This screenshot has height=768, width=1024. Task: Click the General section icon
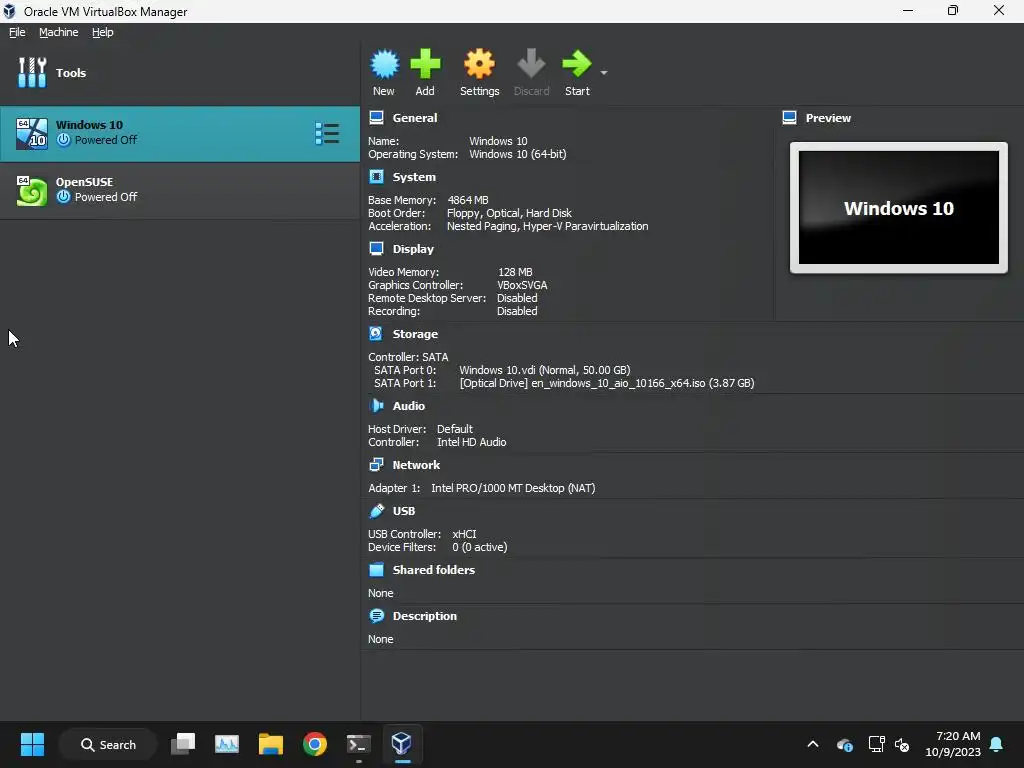tap(376, 118)
